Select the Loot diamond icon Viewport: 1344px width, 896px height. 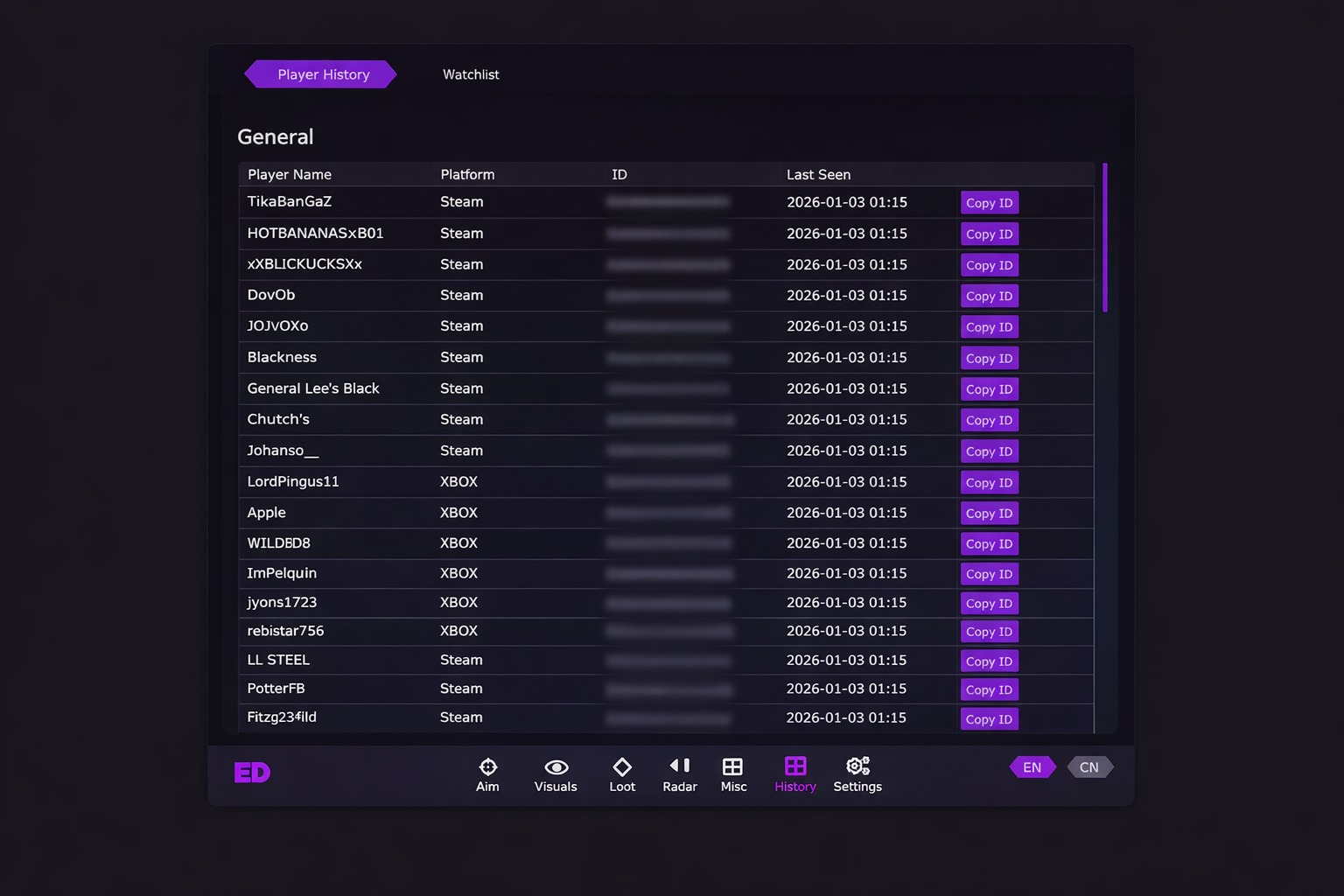622,768
